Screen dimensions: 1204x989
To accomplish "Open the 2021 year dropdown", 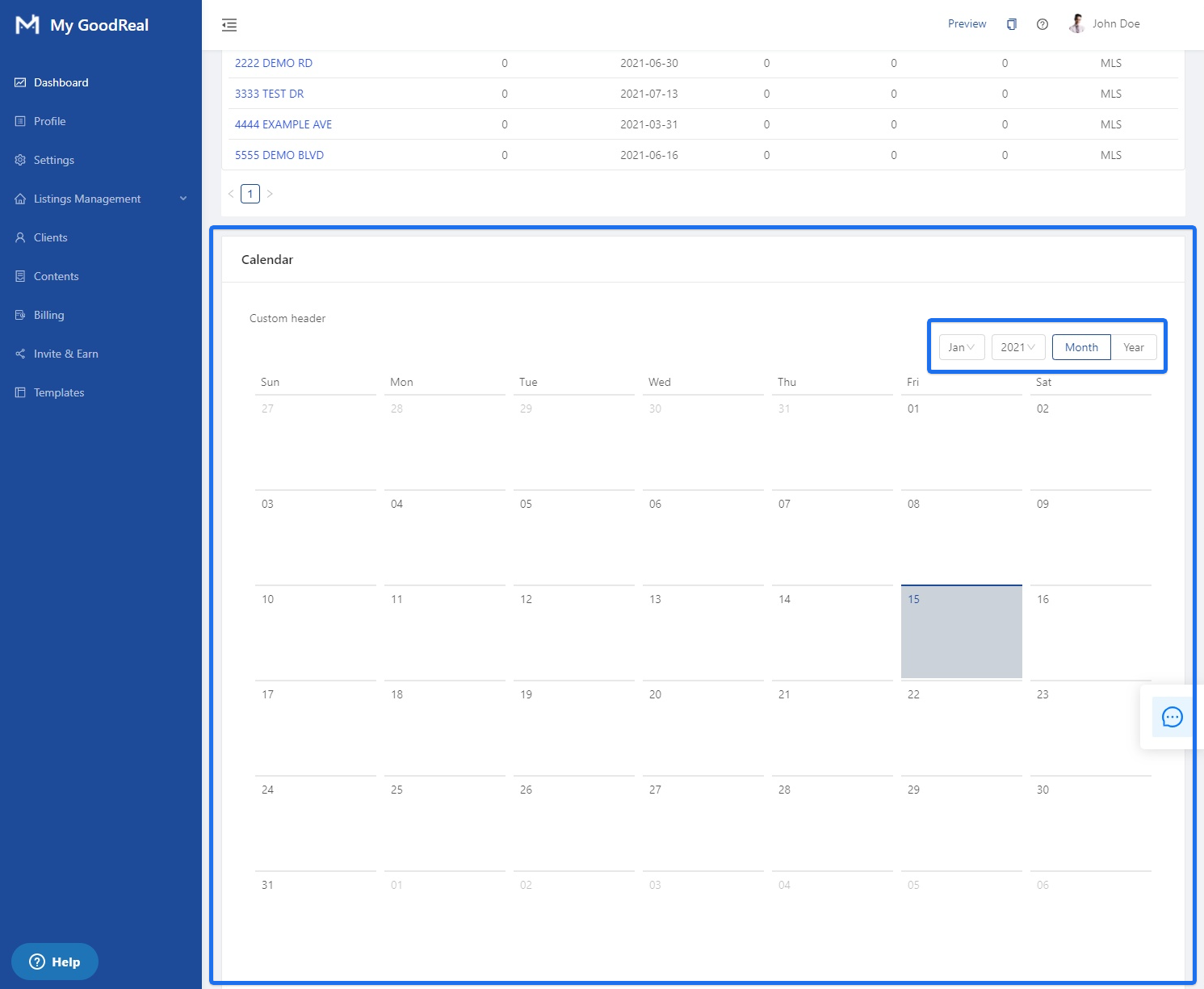I will [x=1017, y=346].
